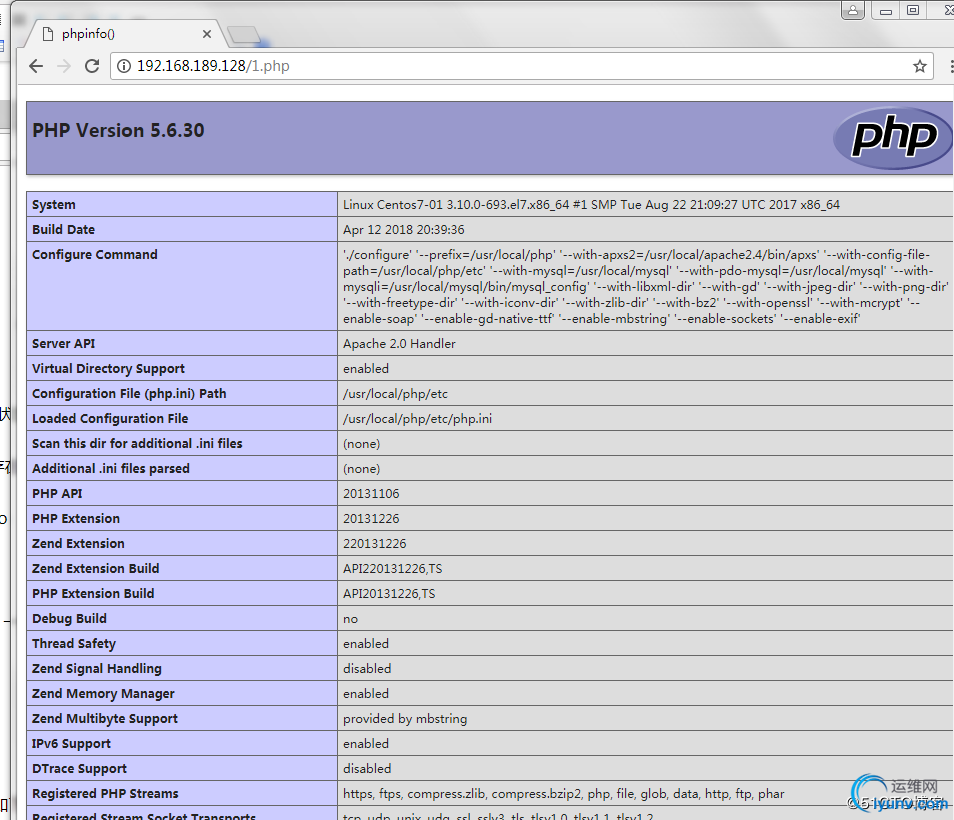
Task: Open the Chrome user profile button
Action: coord(853,10)
